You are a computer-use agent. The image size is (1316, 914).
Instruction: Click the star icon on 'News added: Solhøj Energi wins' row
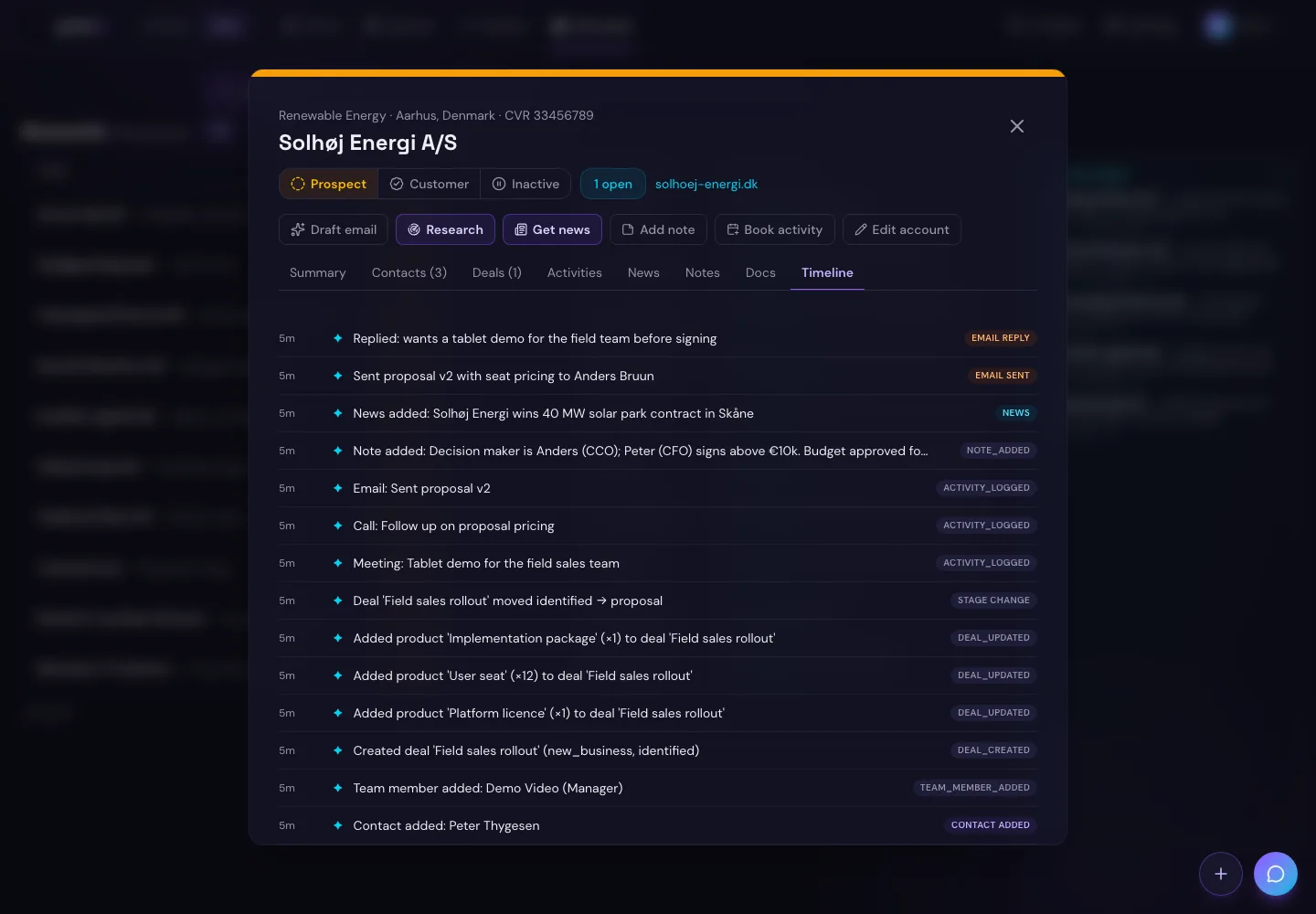point(338,413)
